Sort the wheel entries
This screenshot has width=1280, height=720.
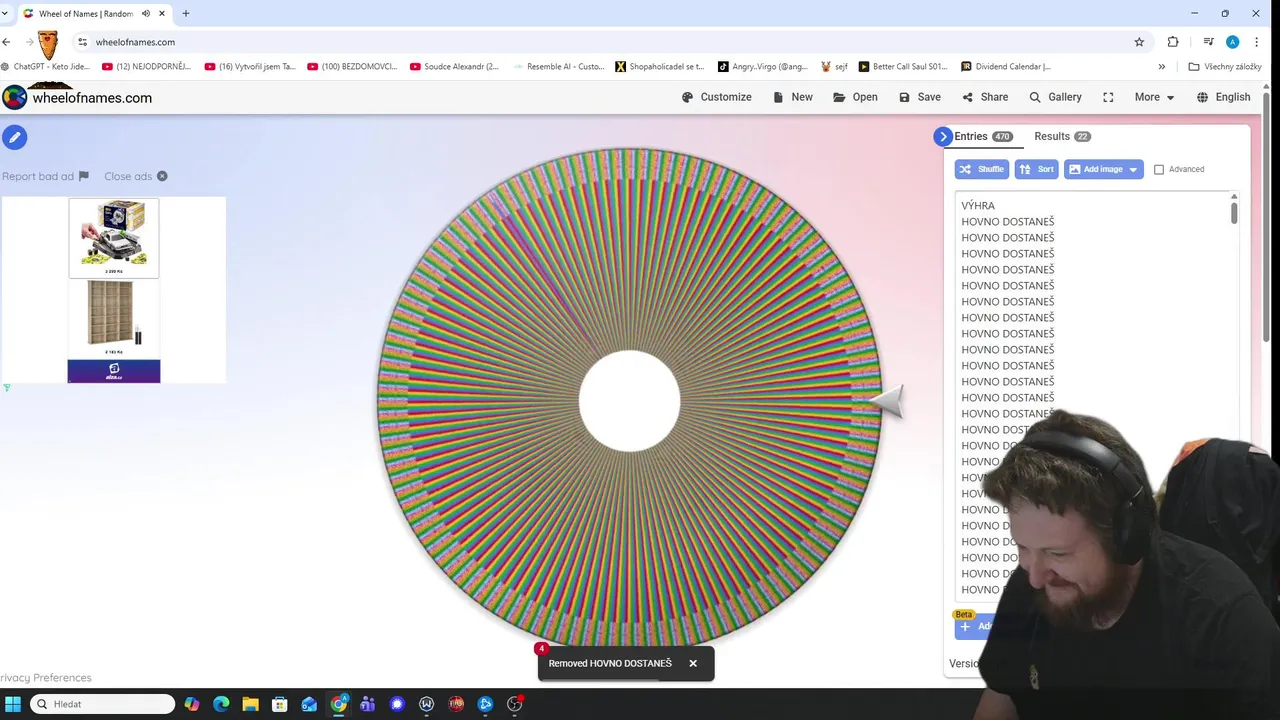(1036, 169)
